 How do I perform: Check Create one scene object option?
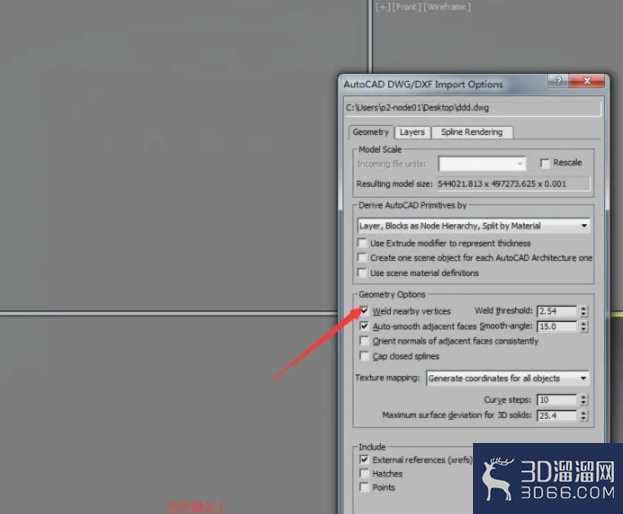362,257
